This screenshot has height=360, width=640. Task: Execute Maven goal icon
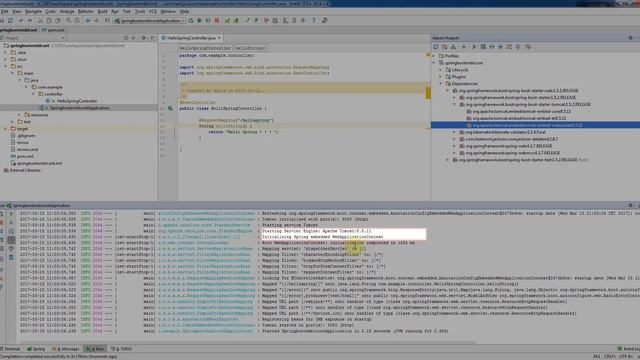[483, 47]
